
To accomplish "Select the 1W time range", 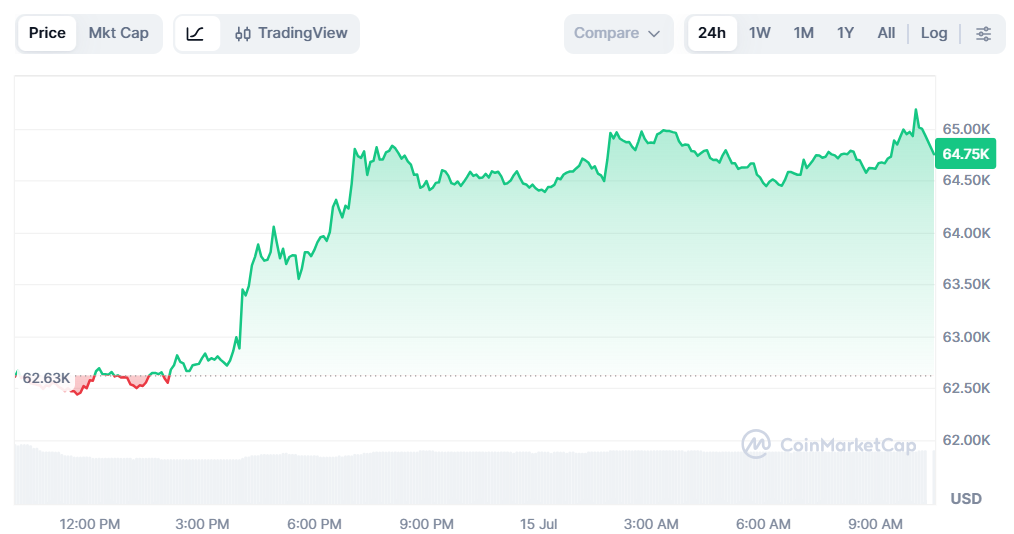I will [x=760, y=33].
